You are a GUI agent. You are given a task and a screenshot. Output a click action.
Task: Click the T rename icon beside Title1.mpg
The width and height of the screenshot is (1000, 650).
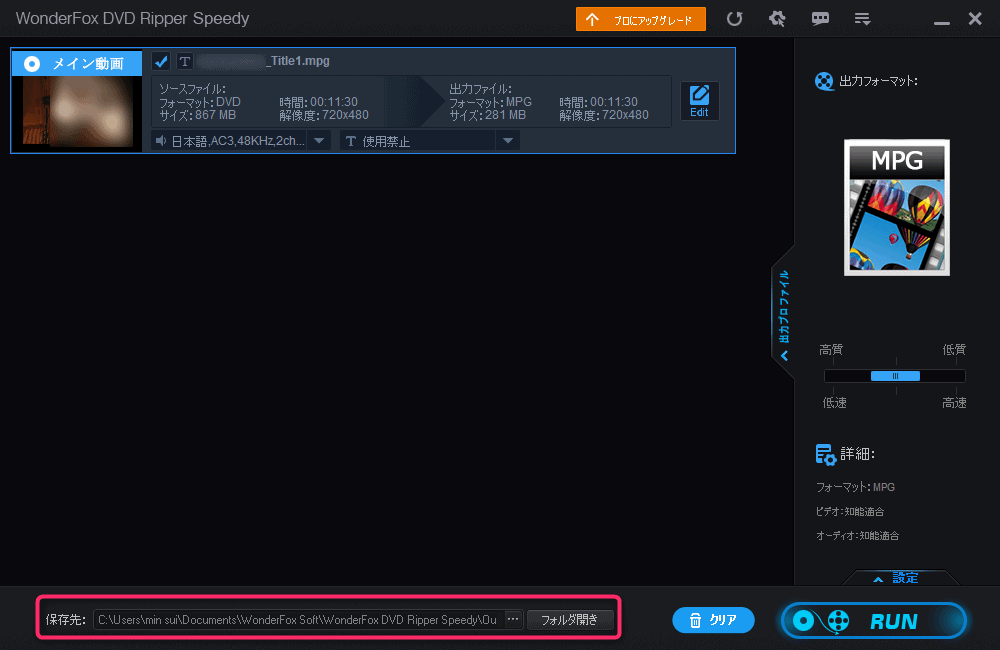coord(185,62)
